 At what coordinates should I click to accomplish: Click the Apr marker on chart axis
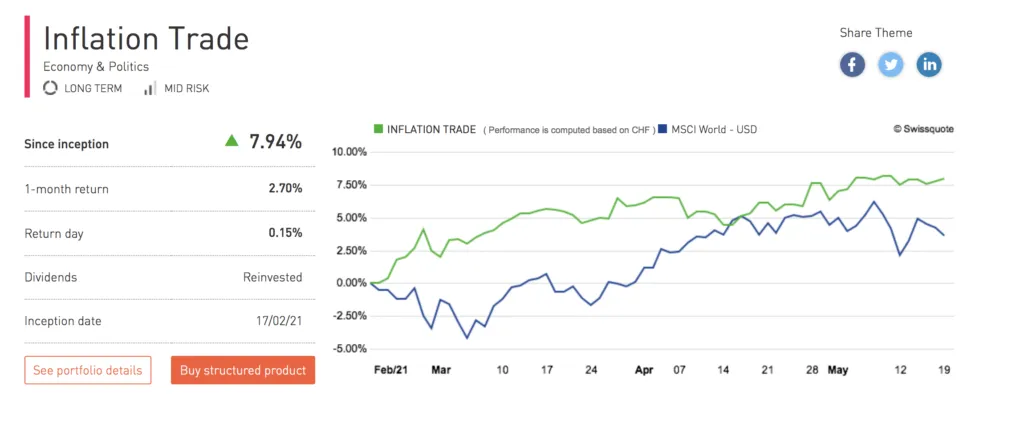(644, 370)
